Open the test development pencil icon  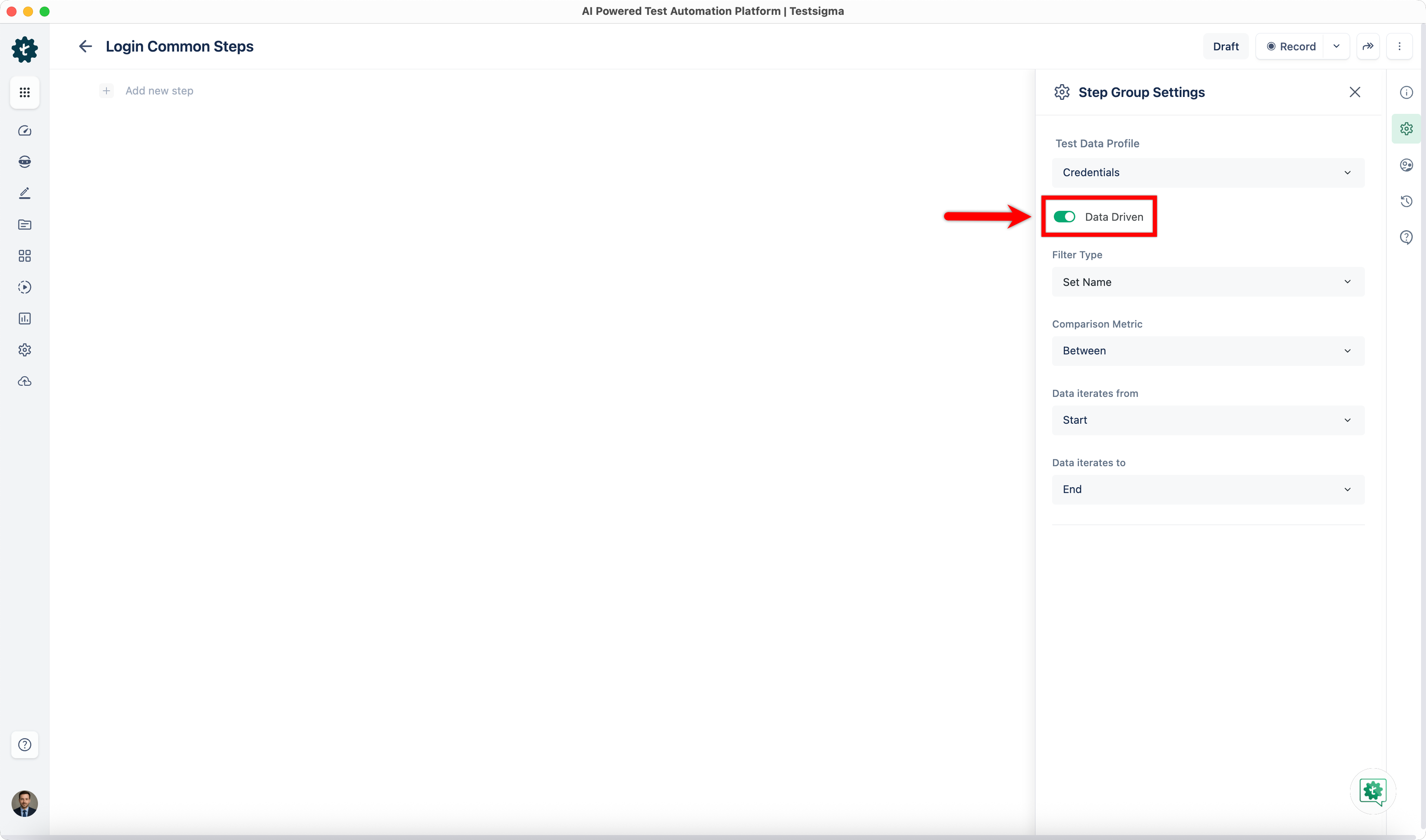(24, 193)
